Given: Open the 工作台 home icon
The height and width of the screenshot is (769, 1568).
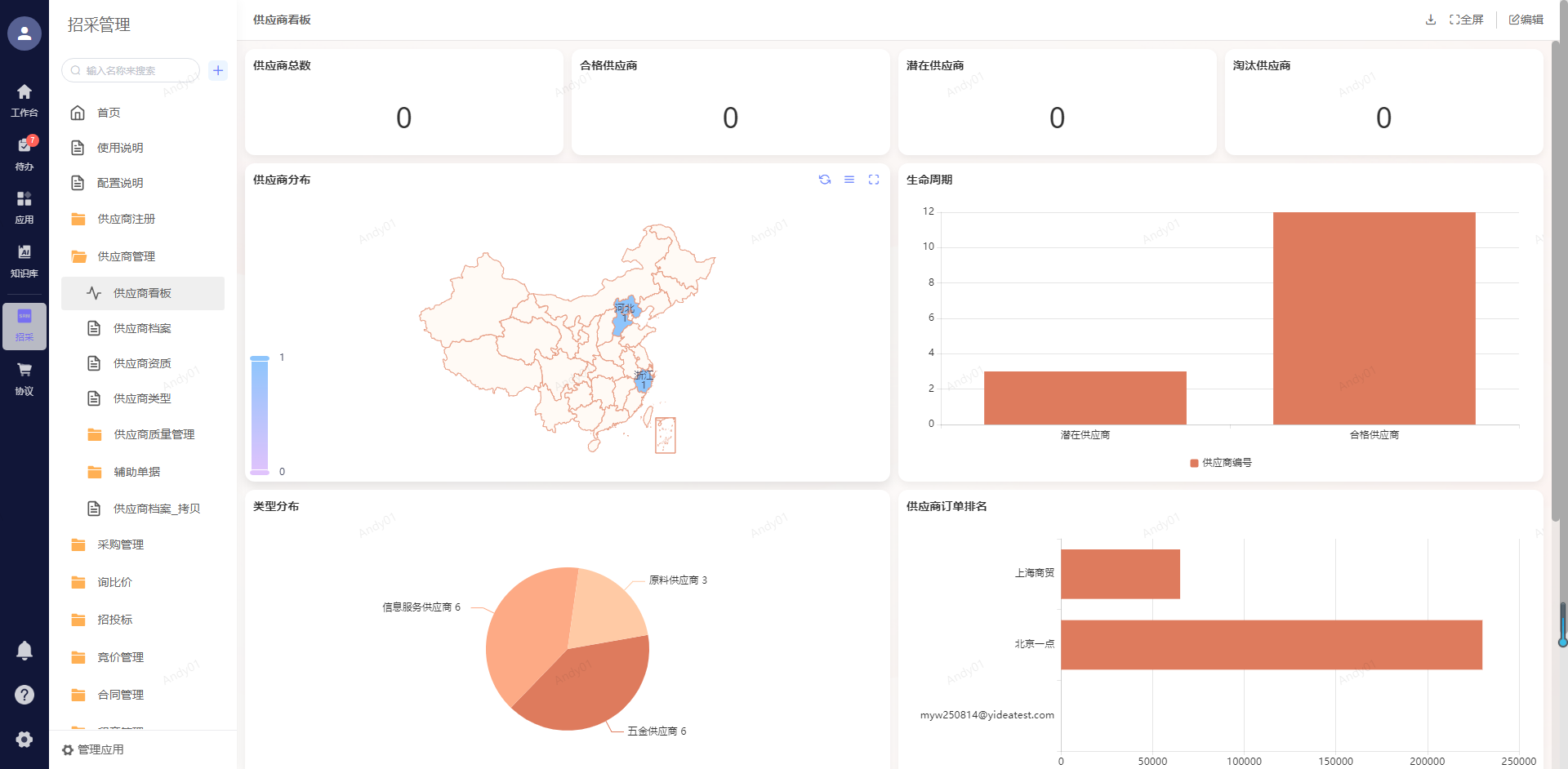Looking at the screenshot, I should pyautogui.click(x=24, y=100).
